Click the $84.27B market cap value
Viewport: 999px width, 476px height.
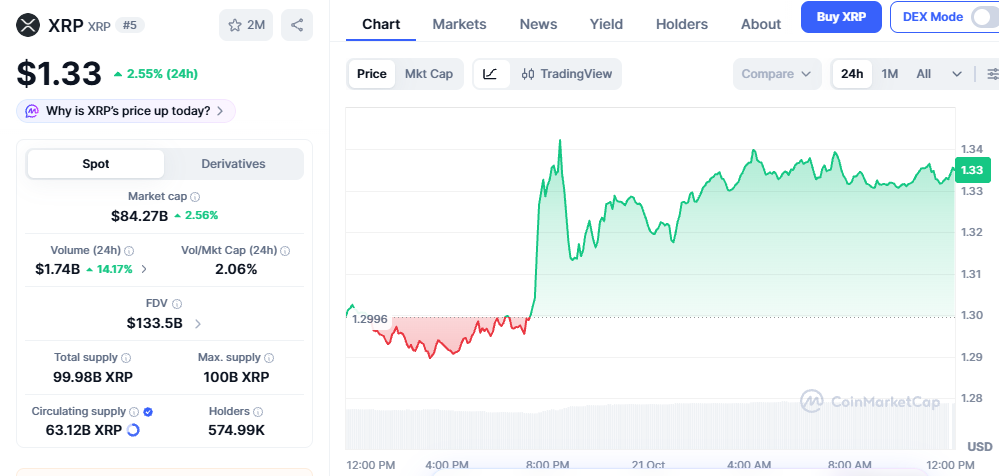click(140, 216)
